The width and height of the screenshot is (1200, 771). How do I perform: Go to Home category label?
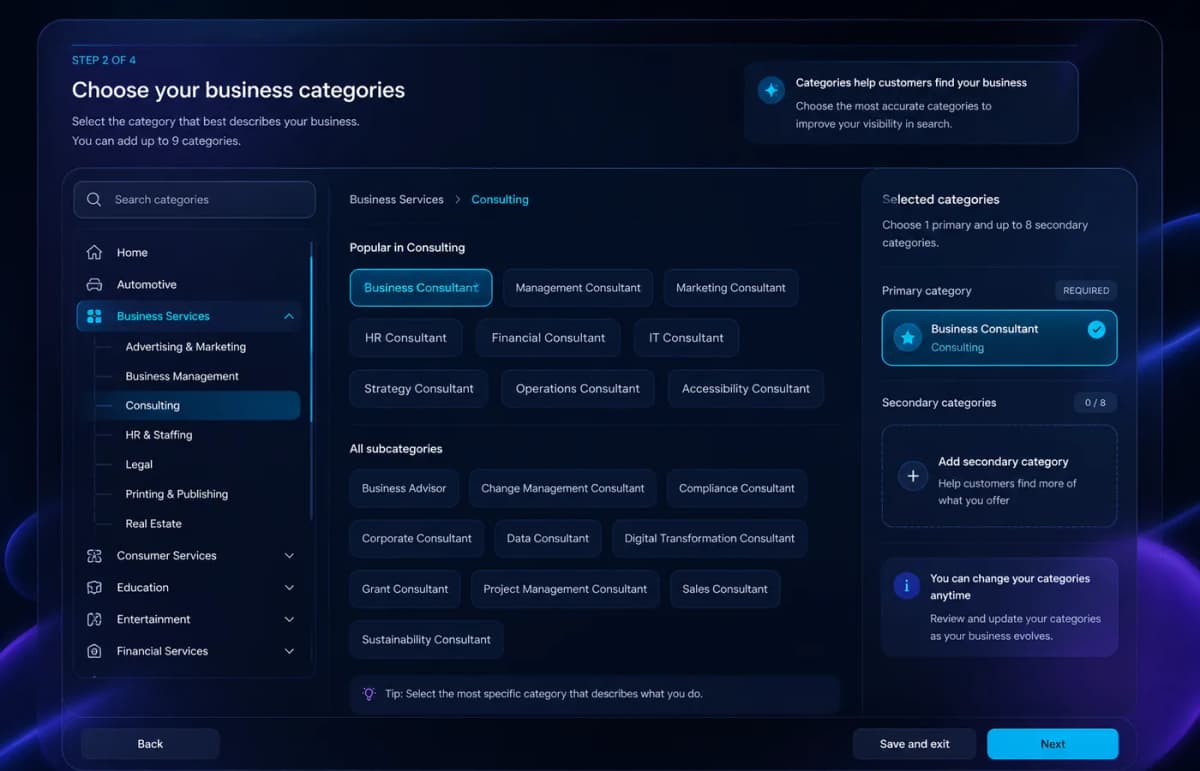coord(132,253)
